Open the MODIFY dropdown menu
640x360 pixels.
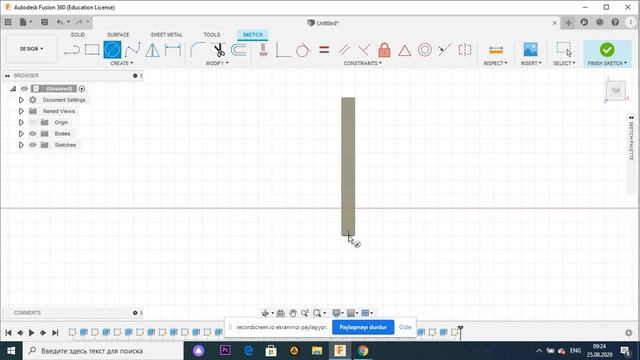[x=217, y=63]
